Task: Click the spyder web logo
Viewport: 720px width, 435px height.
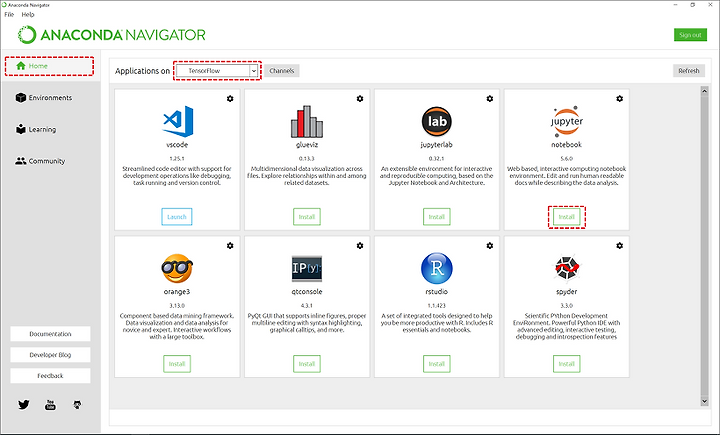Action: click(x=567, y=268)
